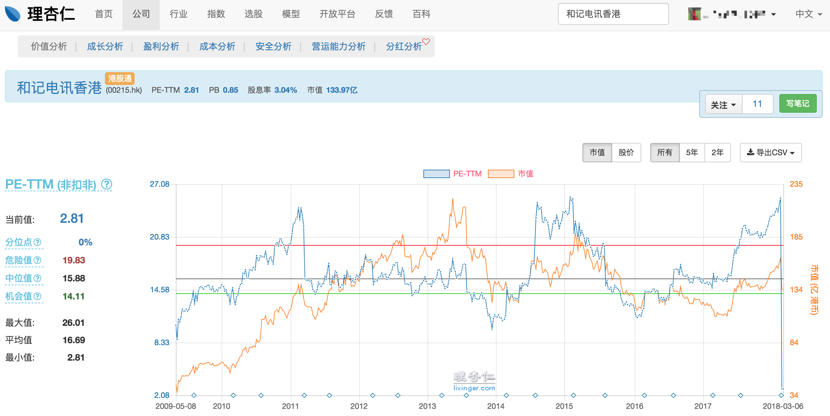The height and width of the screenshot is (416, 830).
Task: Open 模型 navigation item
Action: [x=291, y=14]
